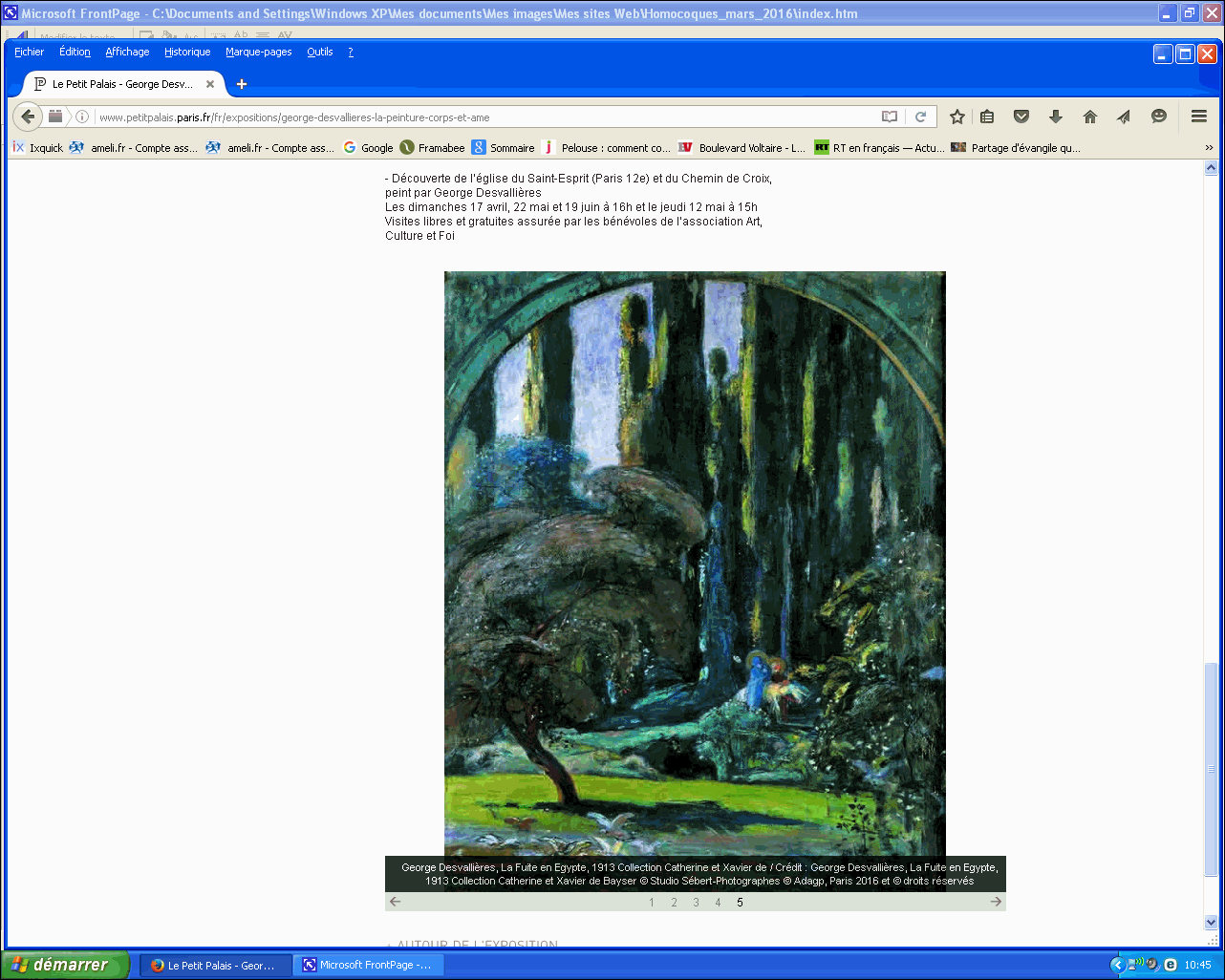Open reader view icon in address bar
The image size is (1225, 980).
click(x=890, y=117)
